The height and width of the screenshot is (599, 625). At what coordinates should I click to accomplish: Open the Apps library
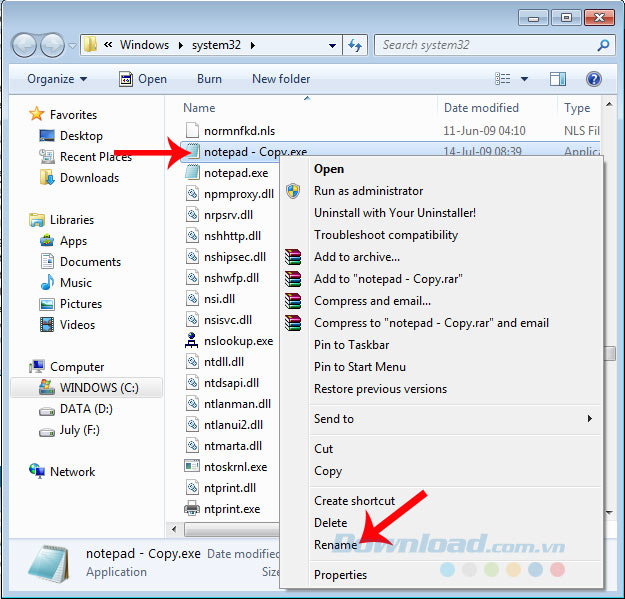pos(63,241)
